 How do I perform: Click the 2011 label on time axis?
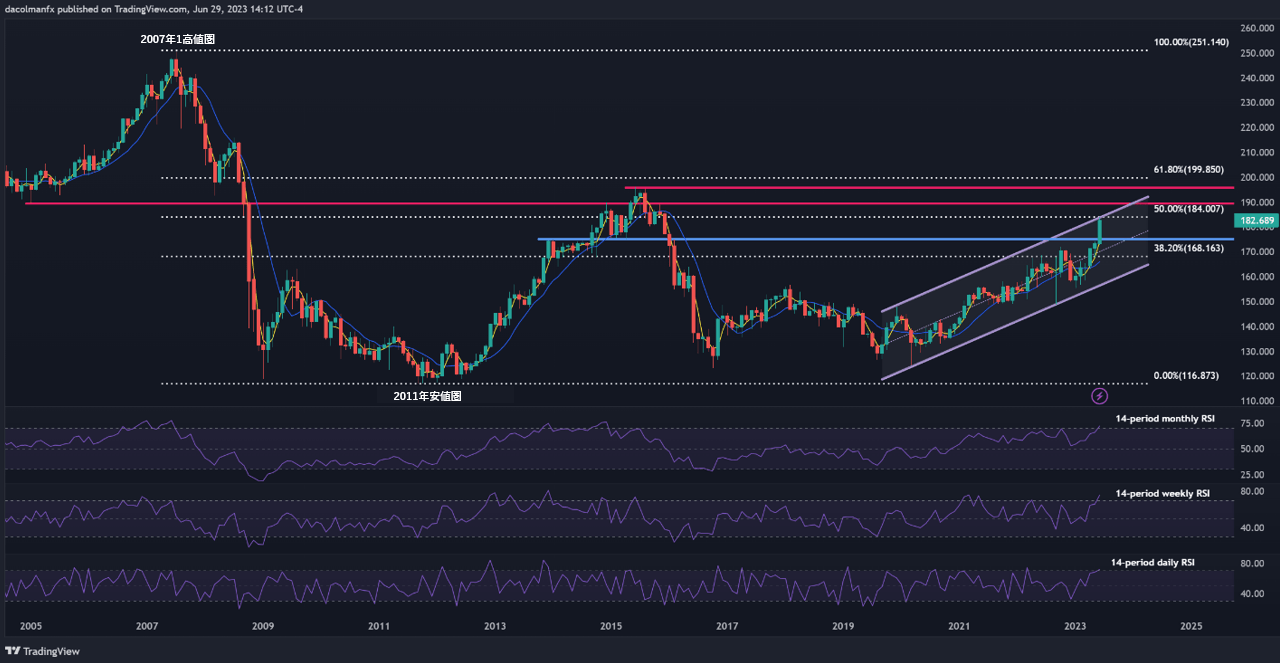379,626
